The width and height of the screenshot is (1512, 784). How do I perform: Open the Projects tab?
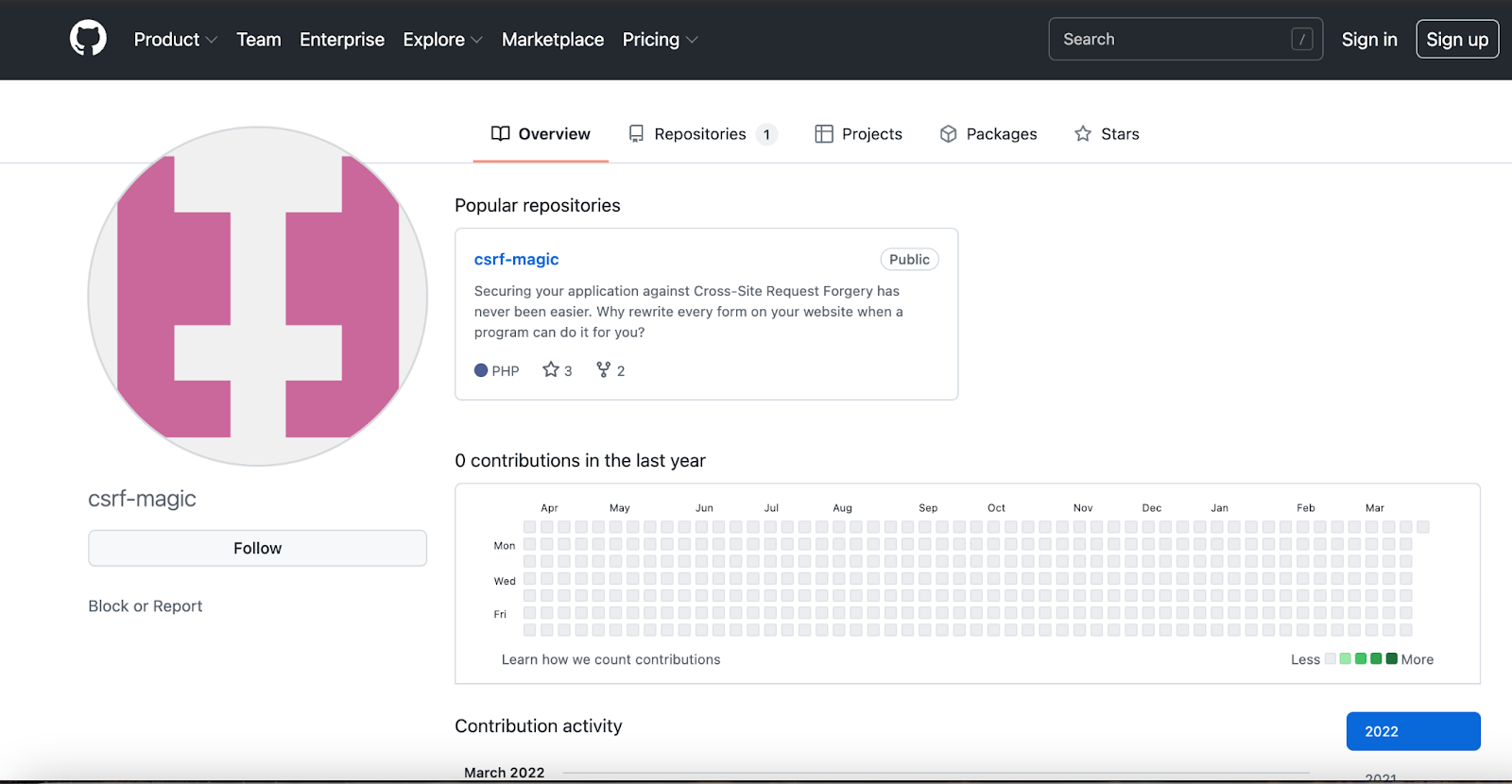coord(858,134)
